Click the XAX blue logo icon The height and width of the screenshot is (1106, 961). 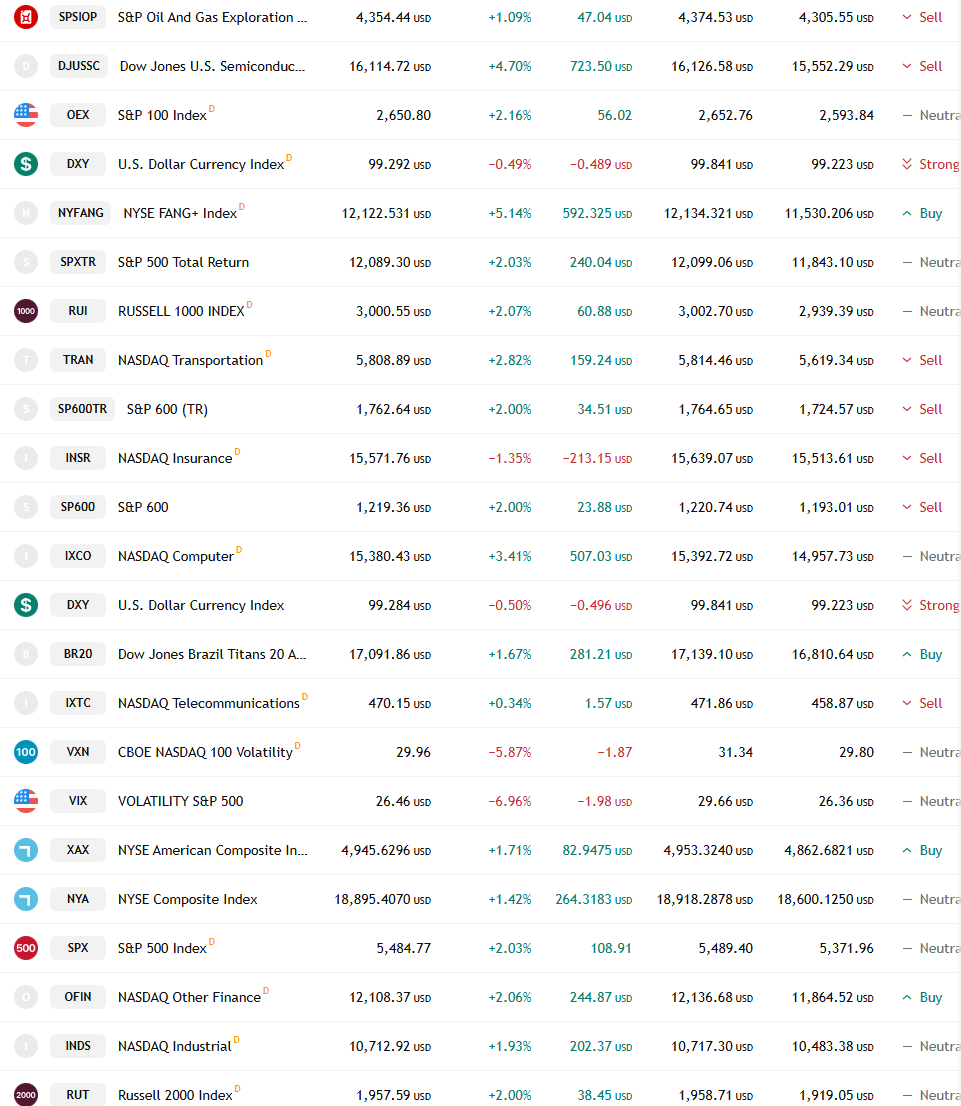[x=26, y=850]
